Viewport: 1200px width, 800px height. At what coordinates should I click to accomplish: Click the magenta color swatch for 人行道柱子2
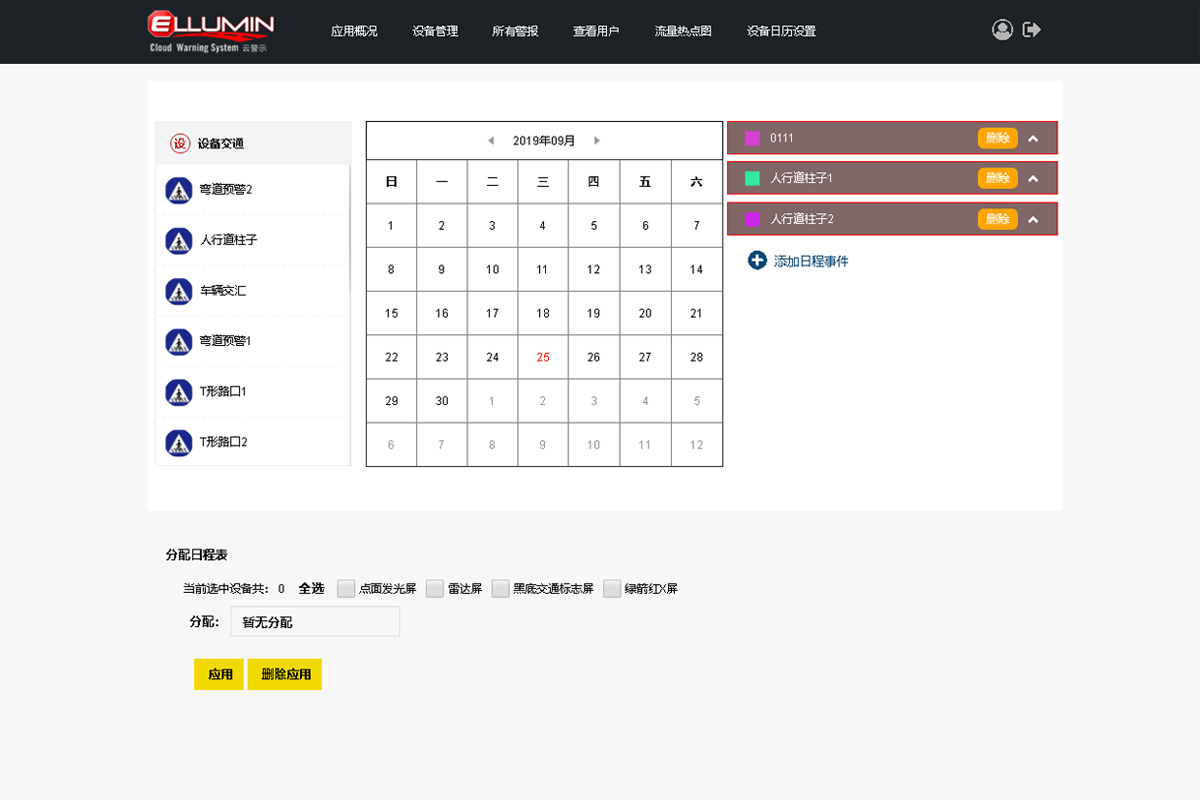[753, 219]
